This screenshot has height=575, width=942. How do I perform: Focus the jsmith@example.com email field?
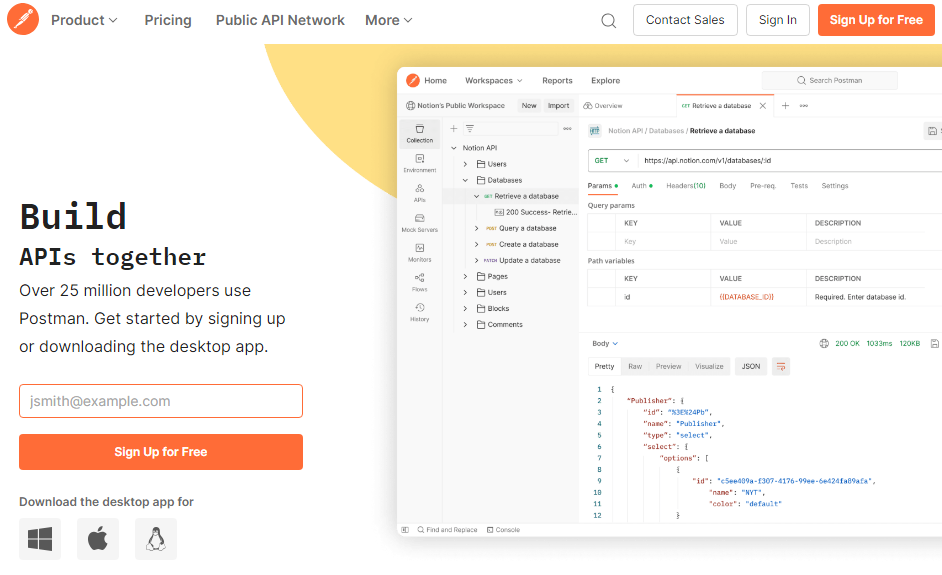pos(161,401)
